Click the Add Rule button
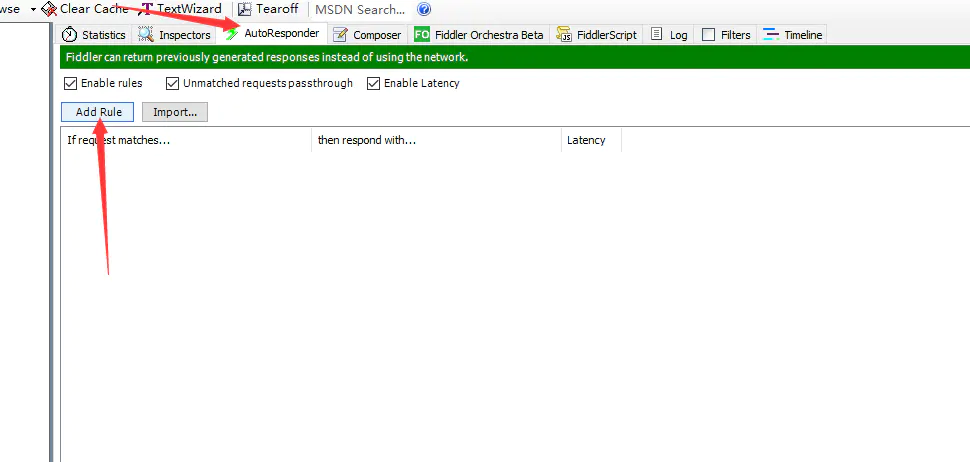The width and height of the screenshot is (970, 462). pos(98,112)
